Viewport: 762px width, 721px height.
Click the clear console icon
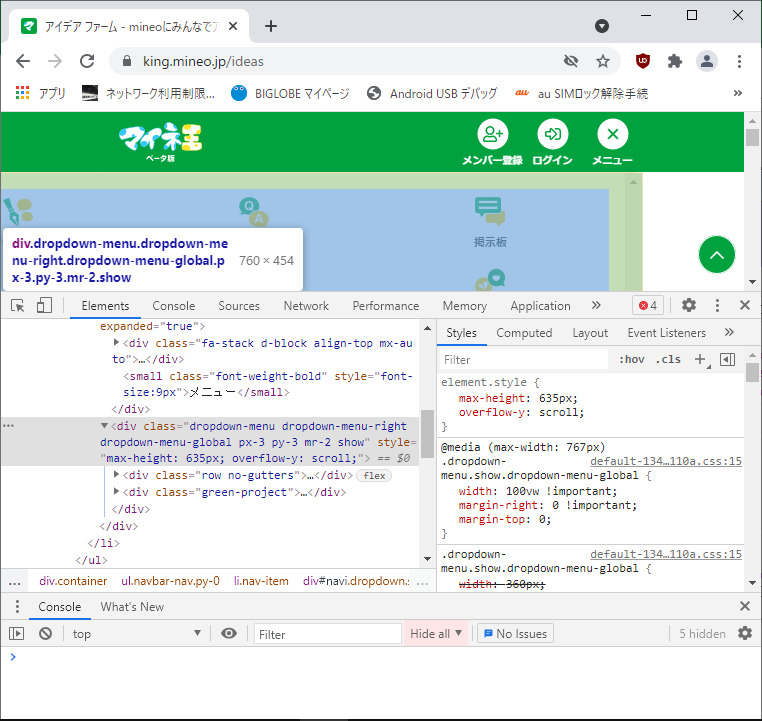[x=45, y=633]
